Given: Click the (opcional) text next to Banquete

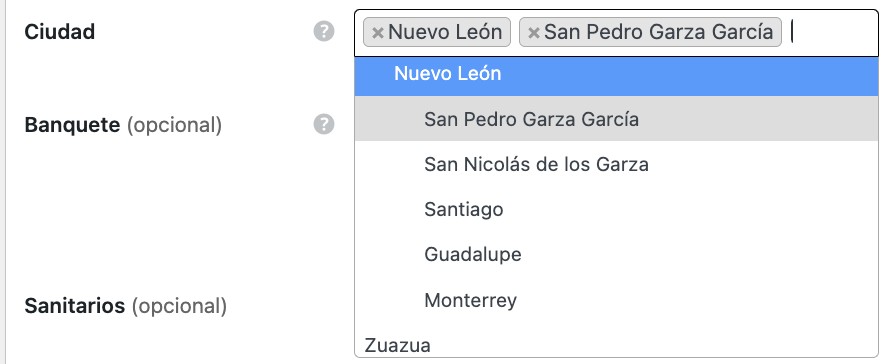Looking at the screenshot, I should coord(174,125).
